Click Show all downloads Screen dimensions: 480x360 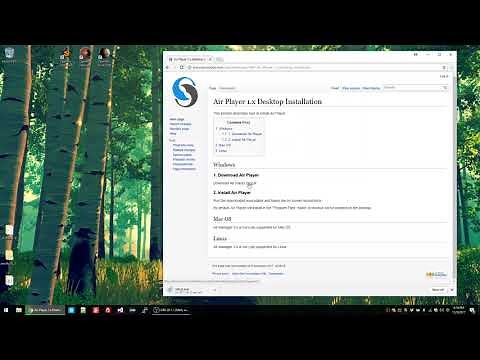(x=438, y=290)
